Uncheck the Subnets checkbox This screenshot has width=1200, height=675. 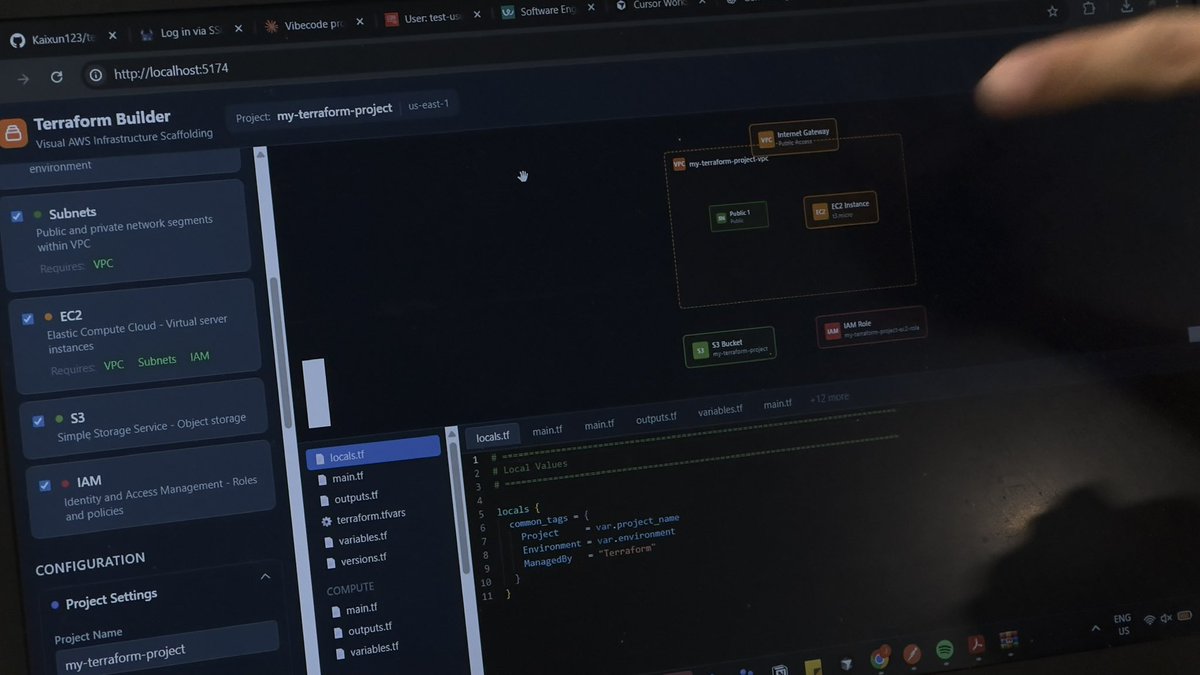click(x=16, y=216)
